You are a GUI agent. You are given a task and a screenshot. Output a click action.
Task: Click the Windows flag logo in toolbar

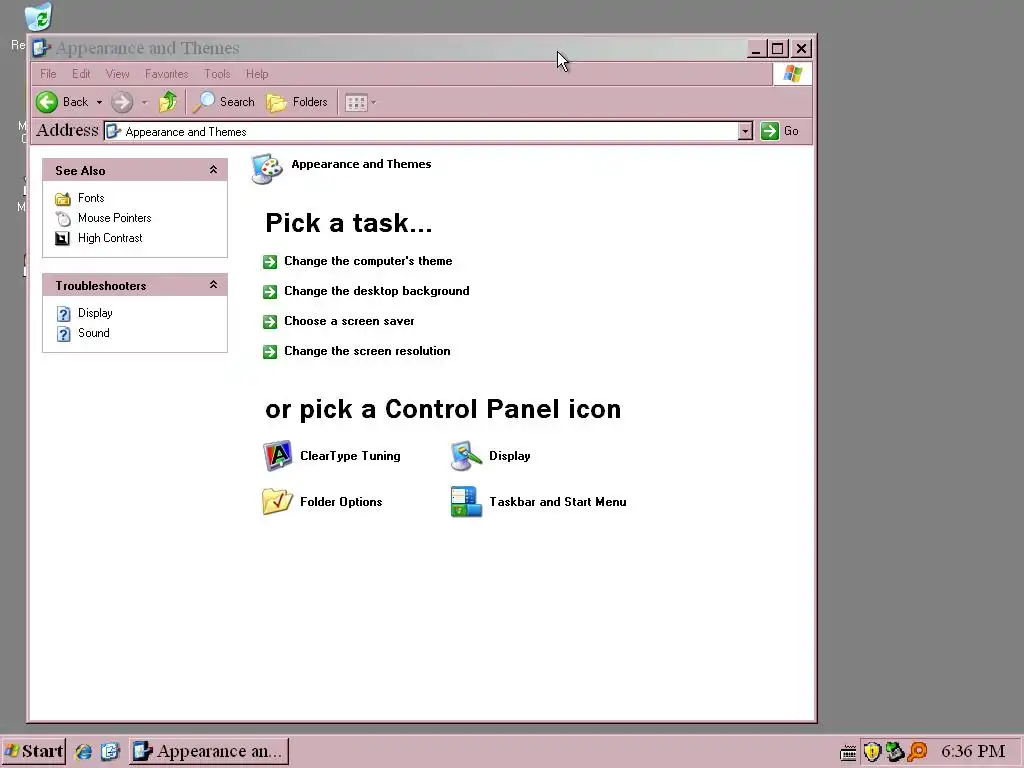[x=792, y=74]
